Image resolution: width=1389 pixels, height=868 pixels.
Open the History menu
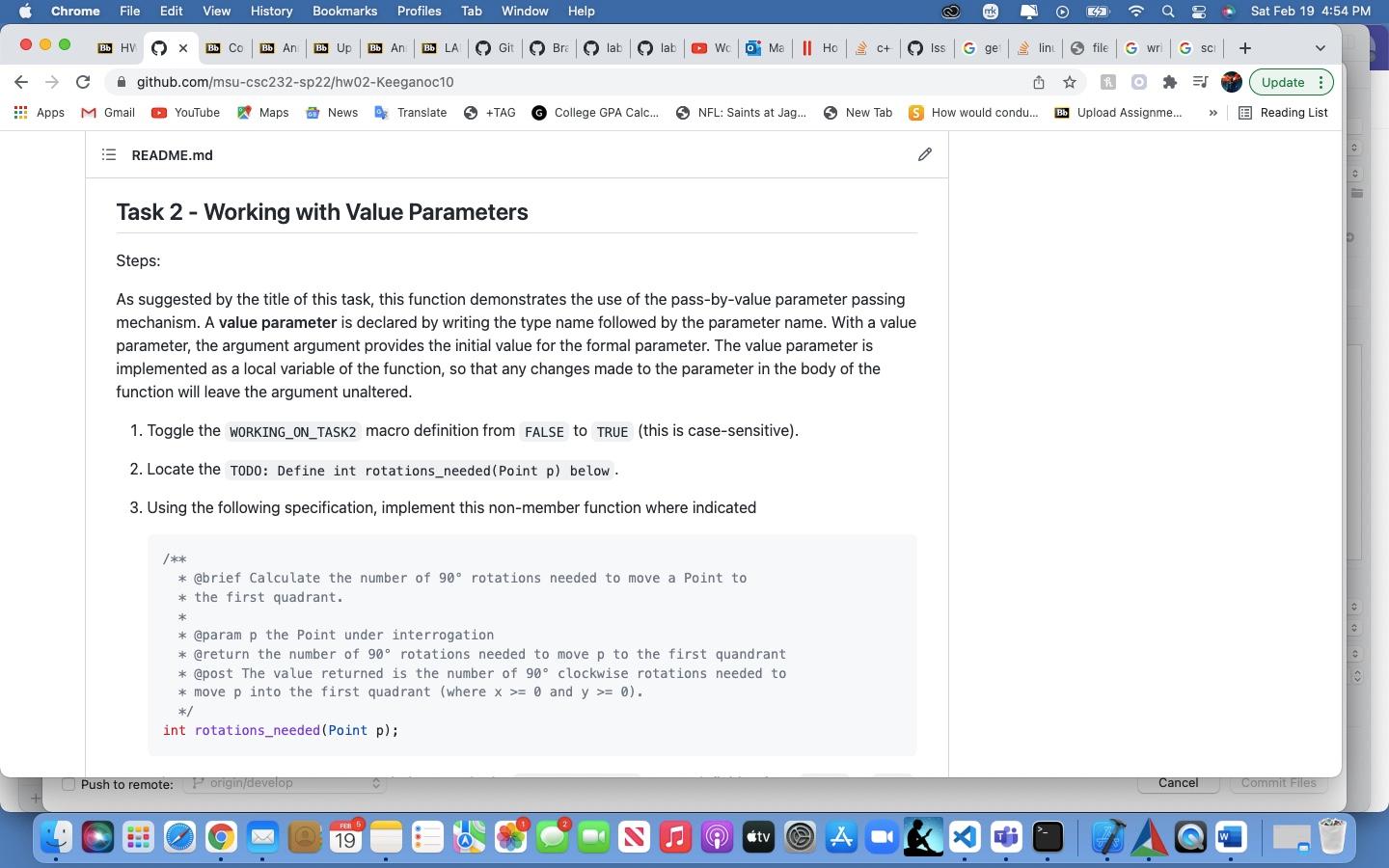click(x=271, y=11)
